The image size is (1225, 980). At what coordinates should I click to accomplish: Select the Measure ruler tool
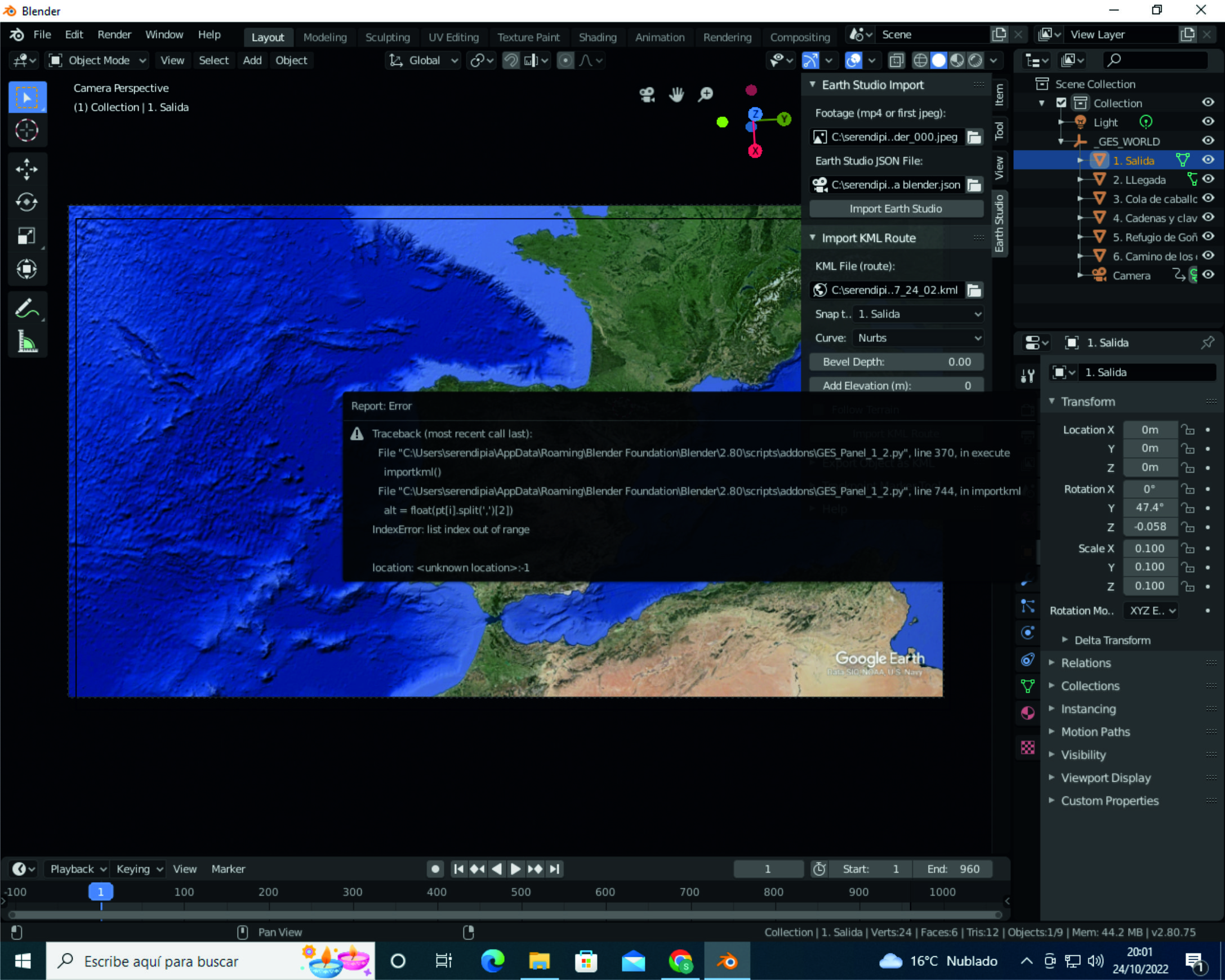tap(26, 342)
